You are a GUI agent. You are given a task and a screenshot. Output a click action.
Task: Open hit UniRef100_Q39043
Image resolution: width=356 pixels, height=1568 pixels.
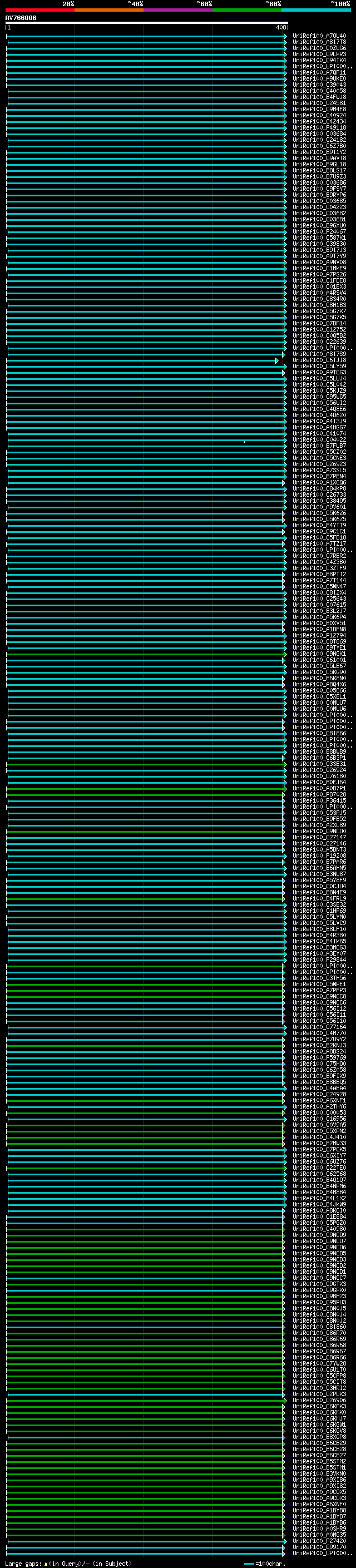pos(319,85)
